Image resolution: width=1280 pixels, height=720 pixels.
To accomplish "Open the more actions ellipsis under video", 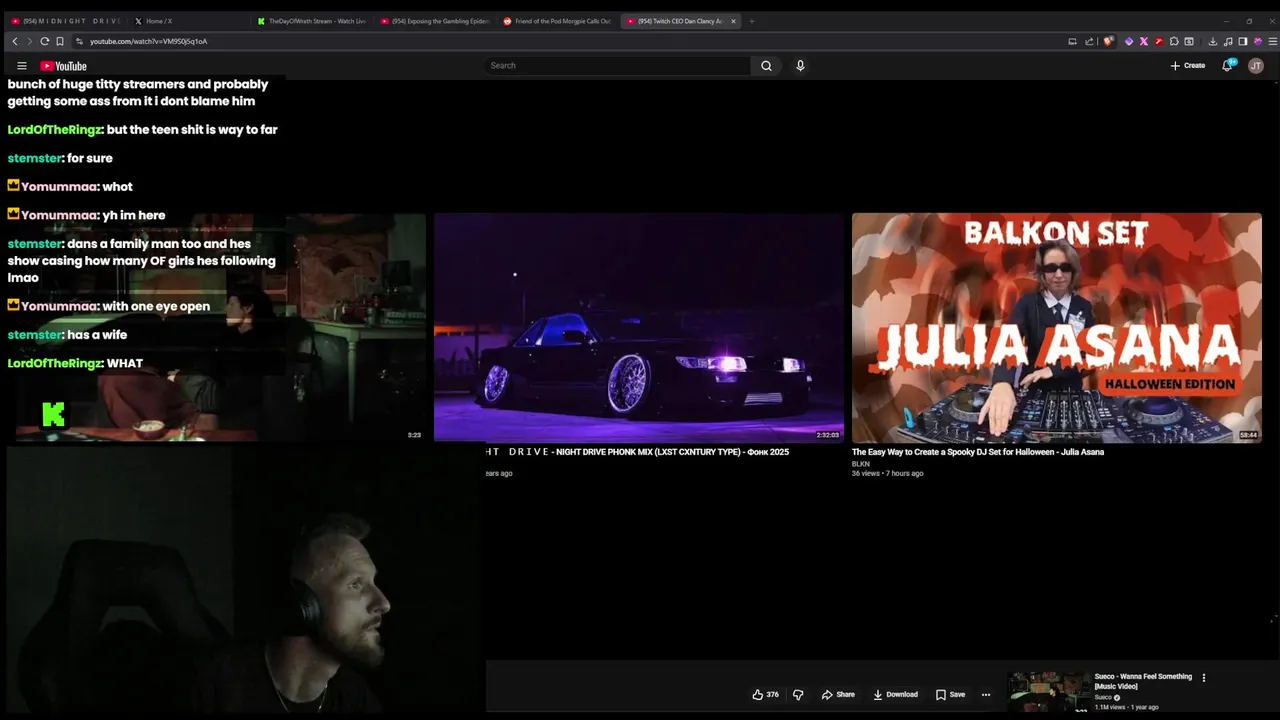I will coord(986,694).
